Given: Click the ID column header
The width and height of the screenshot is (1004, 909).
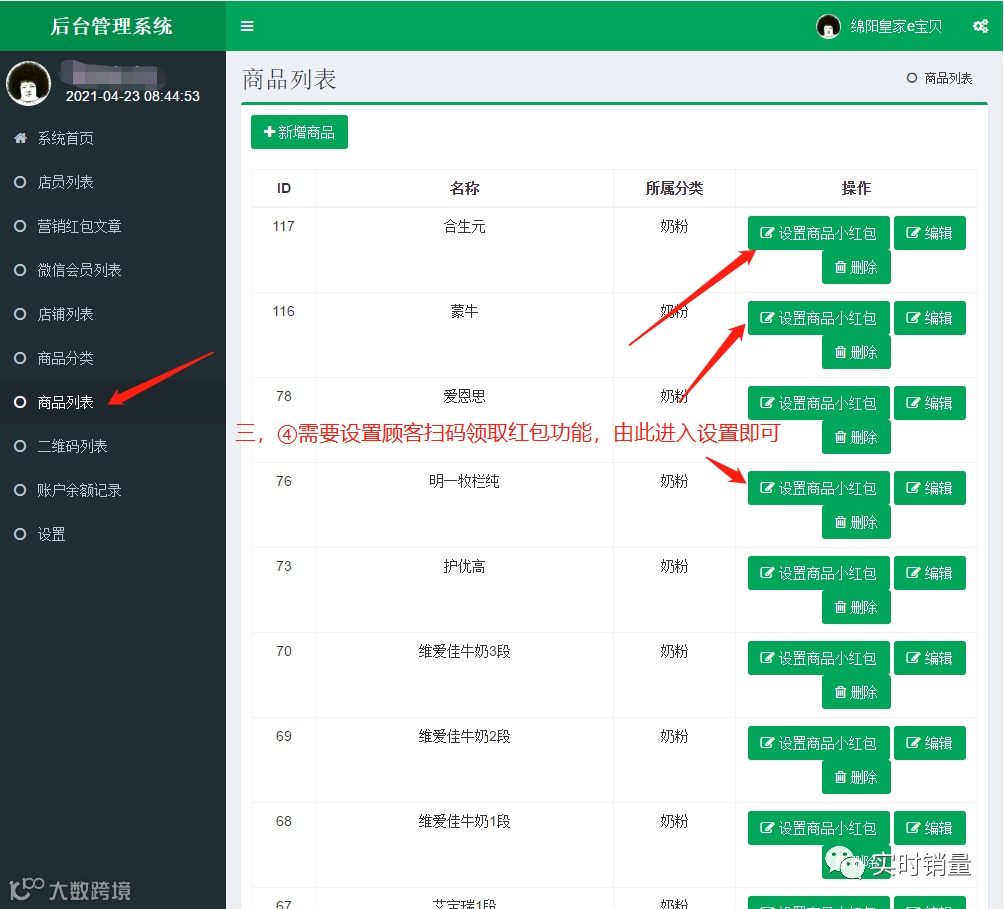Looking at the screenshot, I should click(x=284, y=188).
